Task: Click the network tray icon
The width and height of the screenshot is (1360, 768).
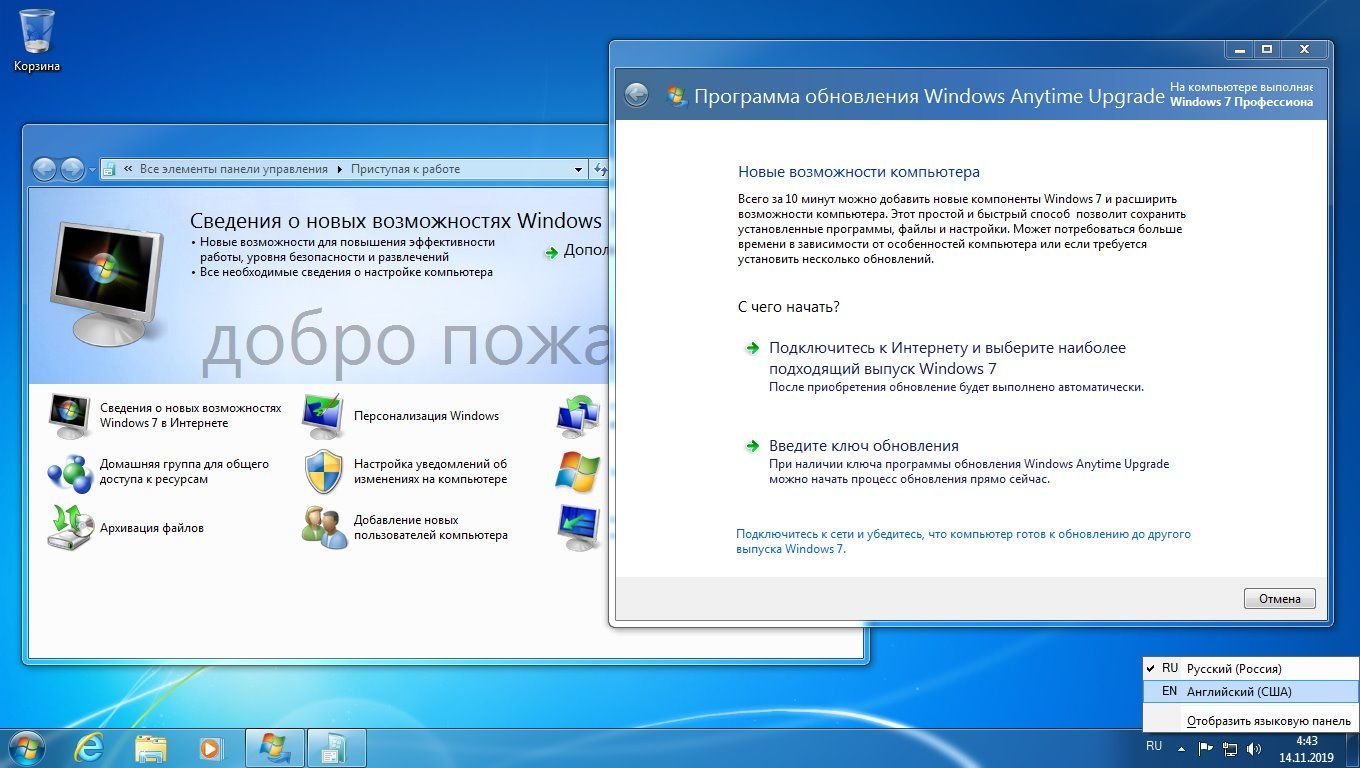Action: (x=1231, y=748)
